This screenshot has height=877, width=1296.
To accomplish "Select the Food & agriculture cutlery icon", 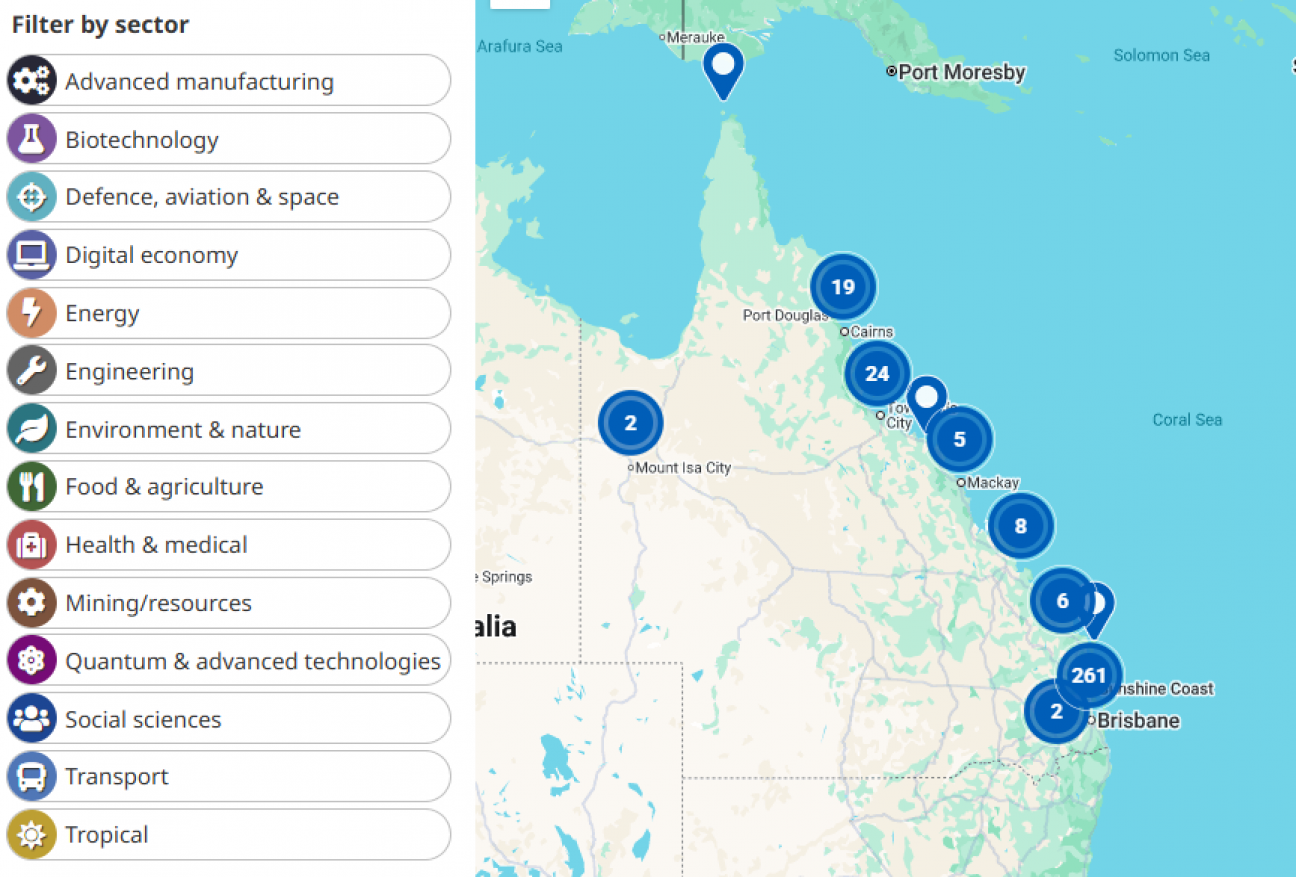I will coord(32,487).
